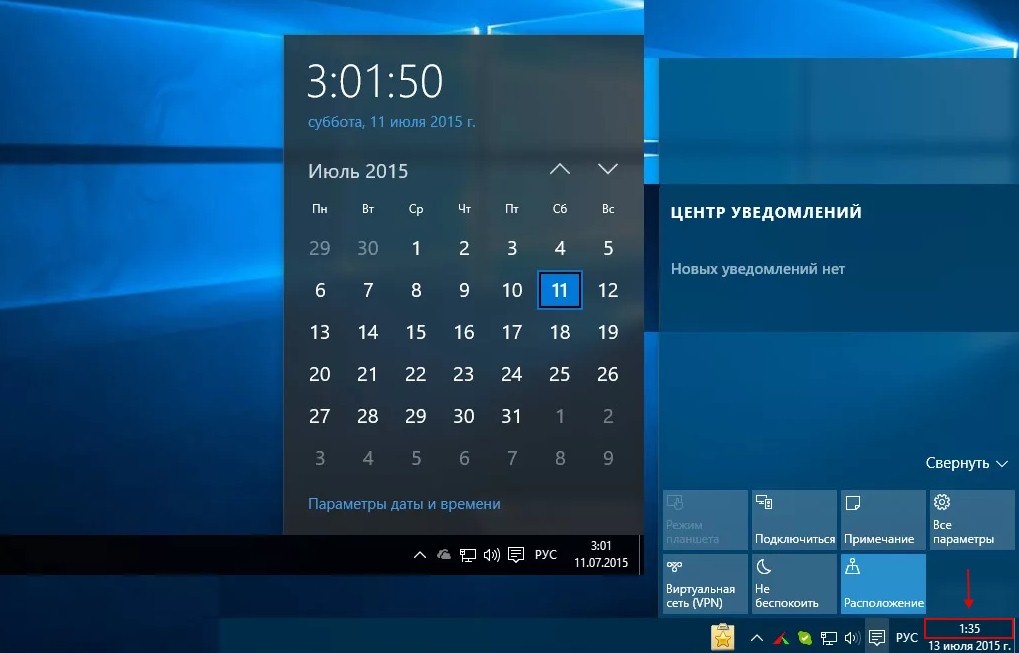Open the volume icon in the bottom-right taskbar
The width and height of the screenshot is (1019, 653).
point(852,638)
